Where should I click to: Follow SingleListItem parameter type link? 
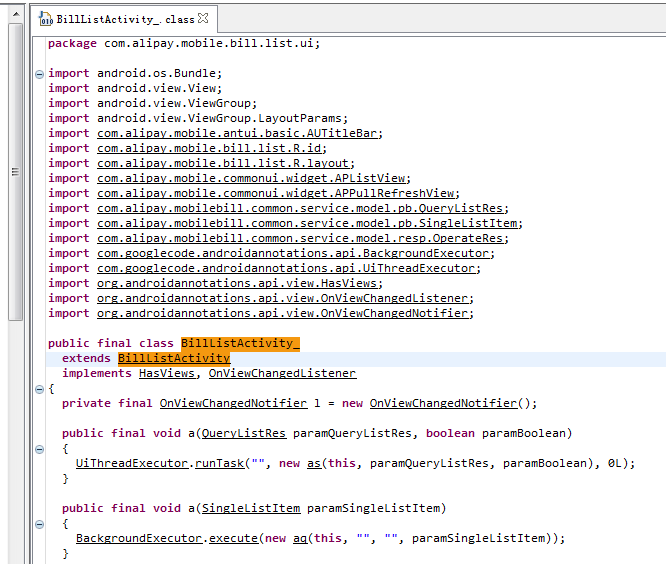click(251, 508)
